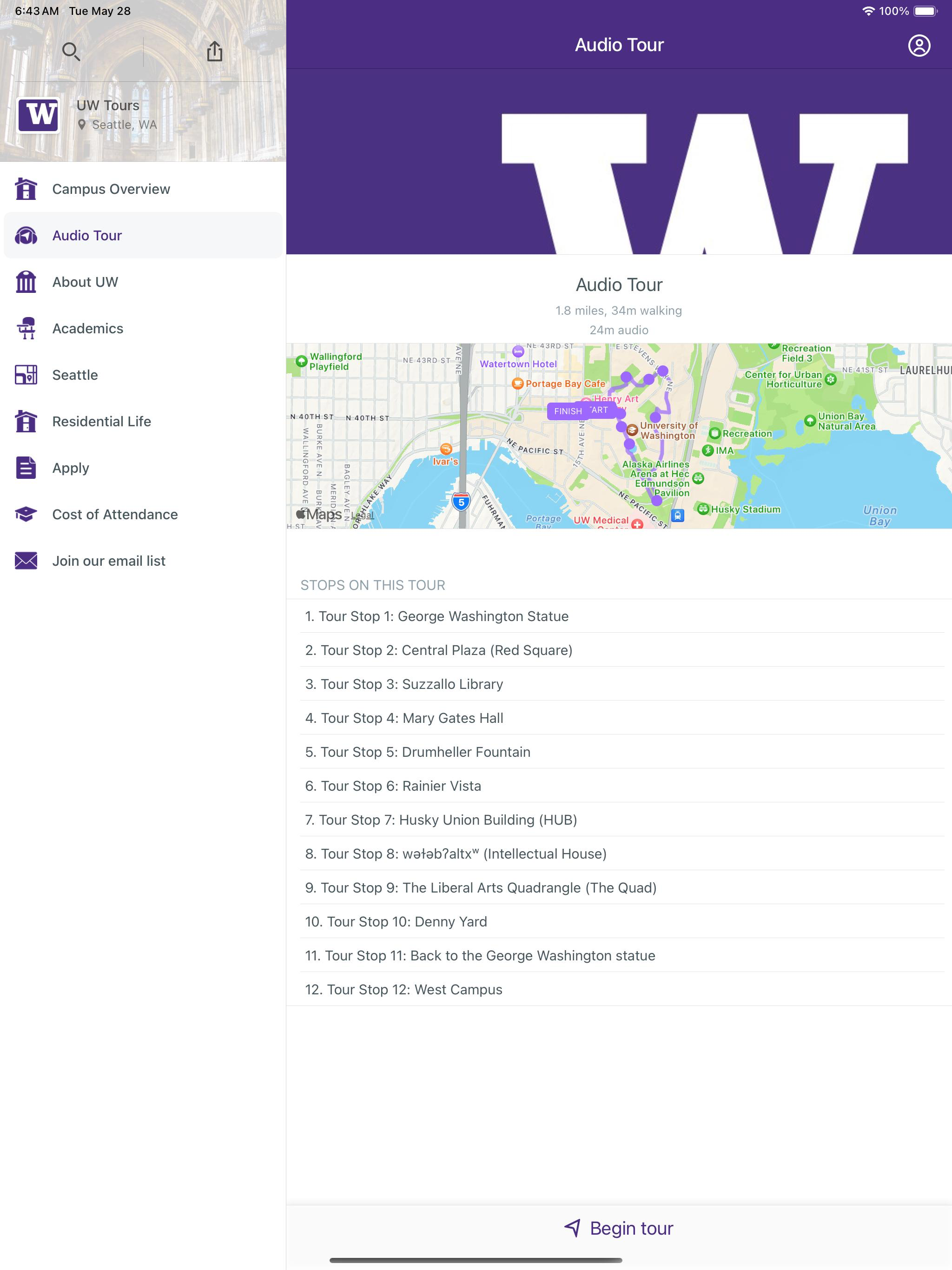
Task: Open the Academics menu item
Action: click(x=143, y=328)
